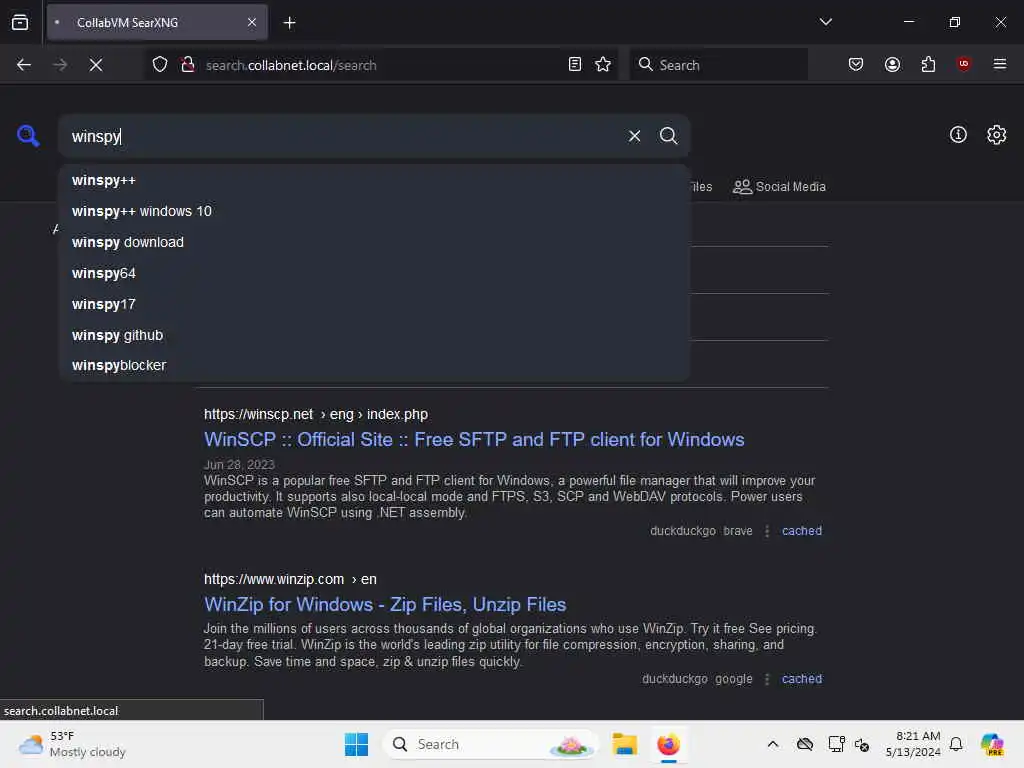The width and height of the screenshot is (1024, 768).
Task: Open File Explorer from taskbar
Action: pos(624,744)
